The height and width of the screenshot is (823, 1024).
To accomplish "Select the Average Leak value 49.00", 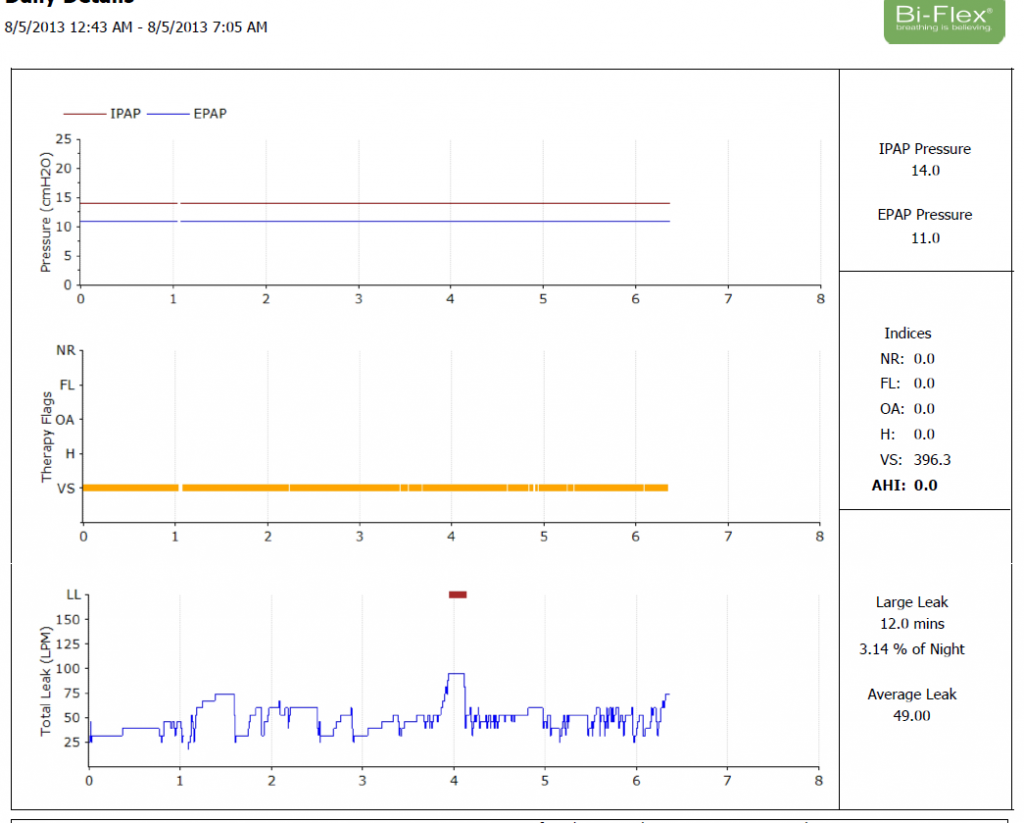I will point(911,716).
